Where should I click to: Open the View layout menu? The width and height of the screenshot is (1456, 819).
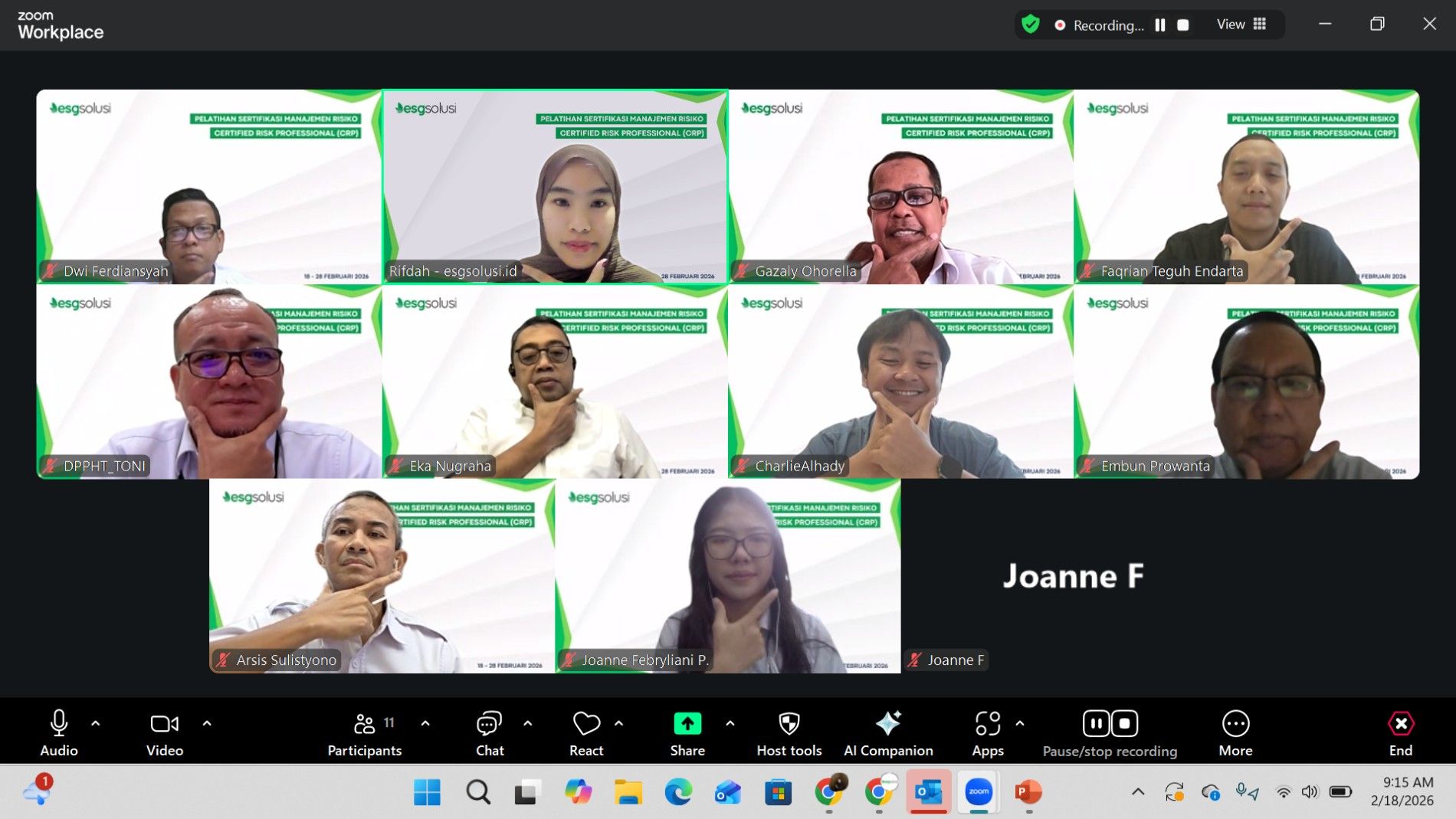(x=1241, y=25)
